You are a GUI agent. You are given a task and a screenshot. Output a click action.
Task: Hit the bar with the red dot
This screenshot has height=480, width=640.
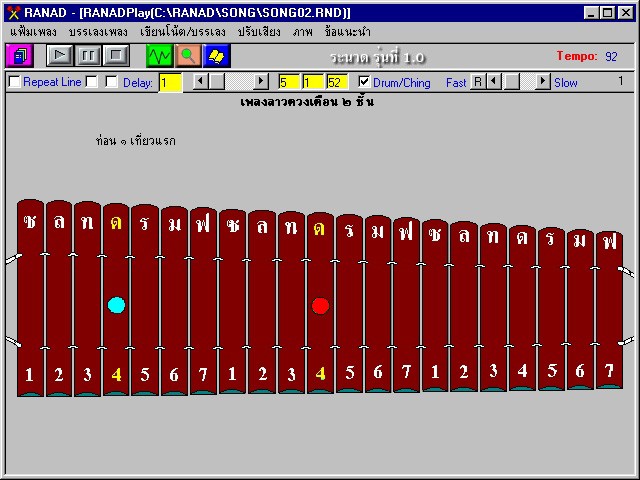pos(320,302)
